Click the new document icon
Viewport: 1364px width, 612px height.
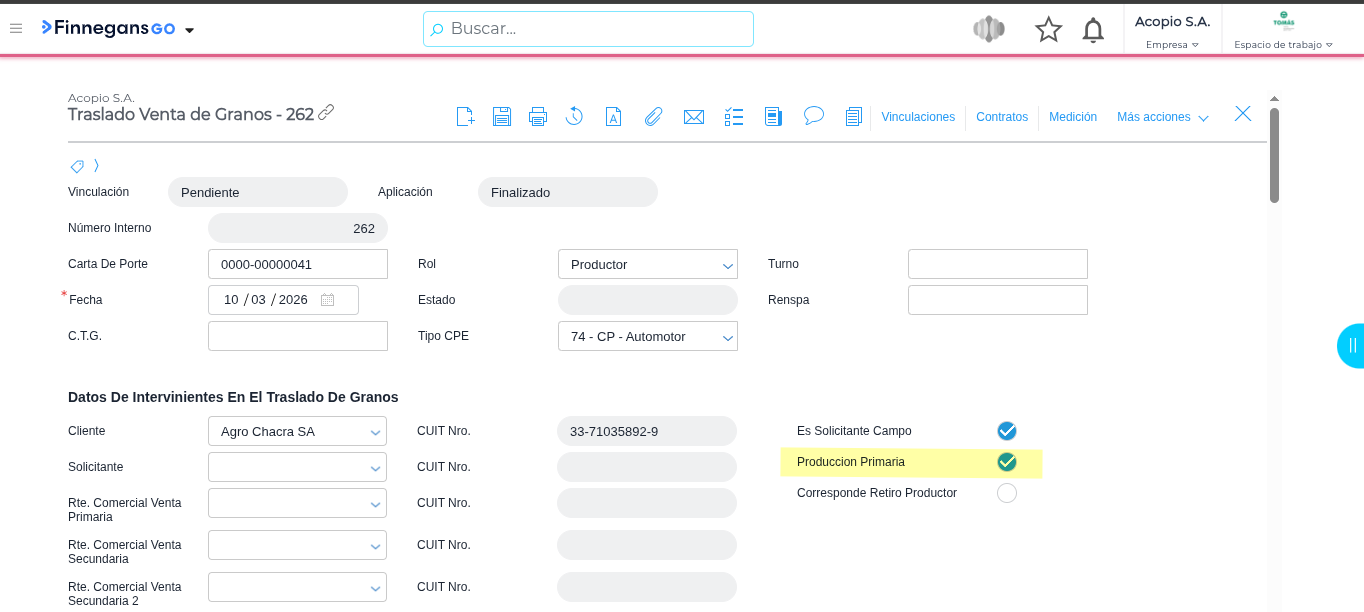pos(465,117)
